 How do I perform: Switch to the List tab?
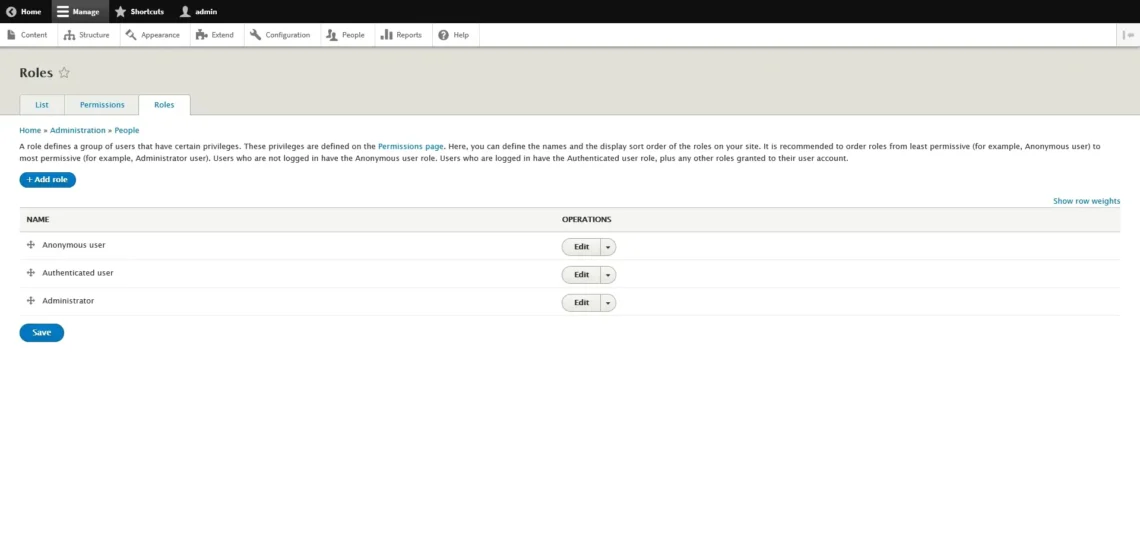pos(42,105)
